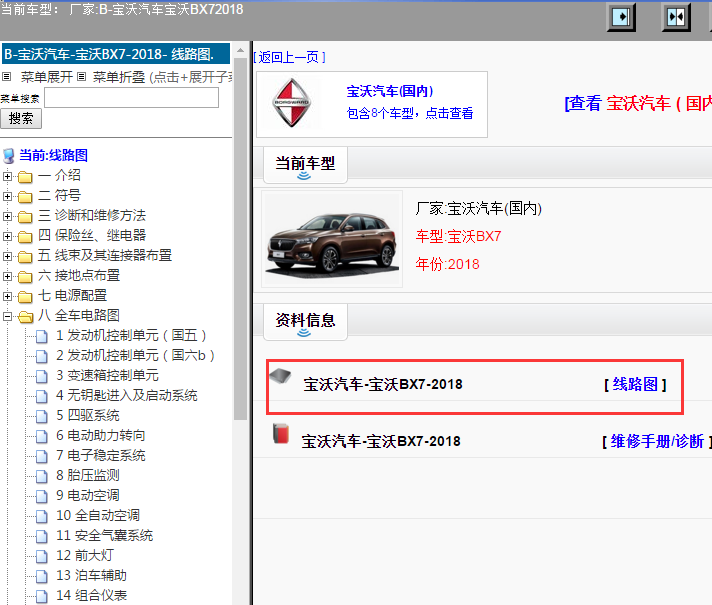The width and height of the screenshot is (712, 605).
Task: Click the folder icon of 一 介绍
Action: click(25, 176)
